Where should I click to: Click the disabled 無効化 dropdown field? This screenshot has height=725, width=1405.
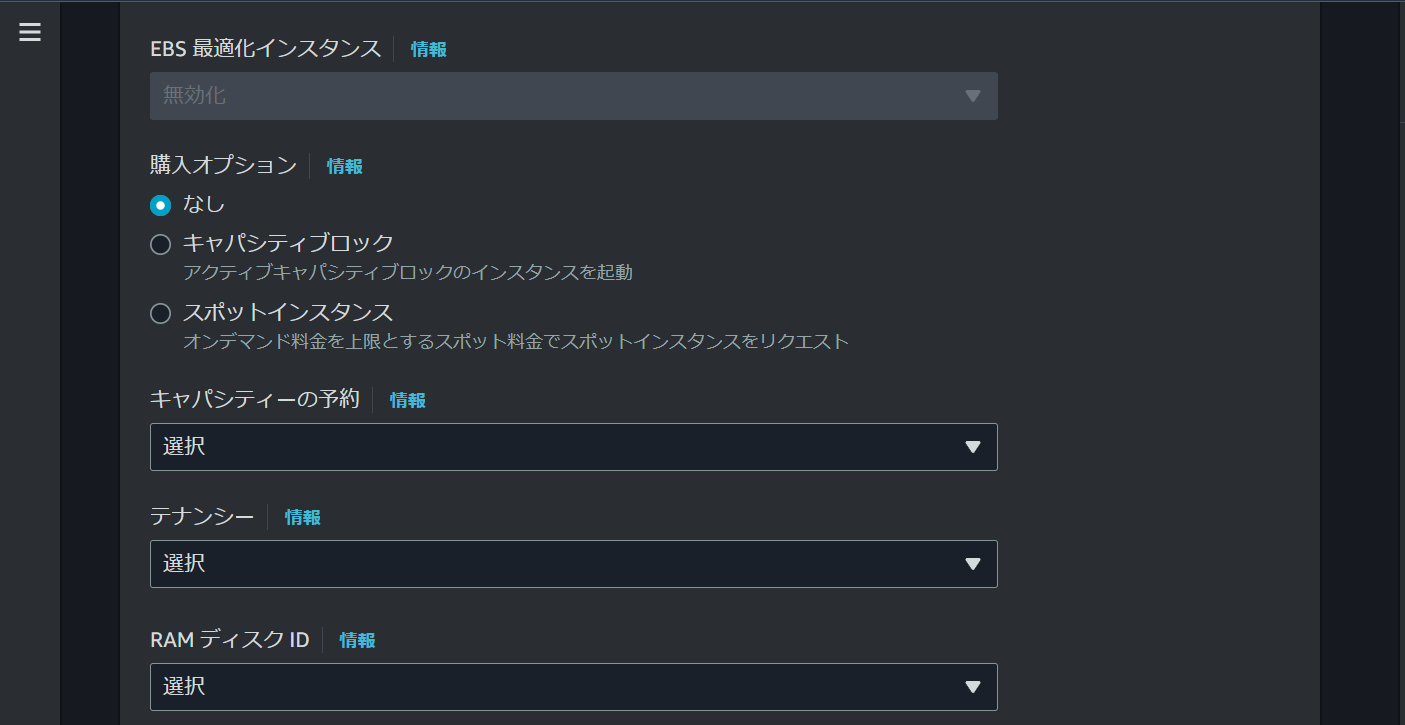point(573,96)
